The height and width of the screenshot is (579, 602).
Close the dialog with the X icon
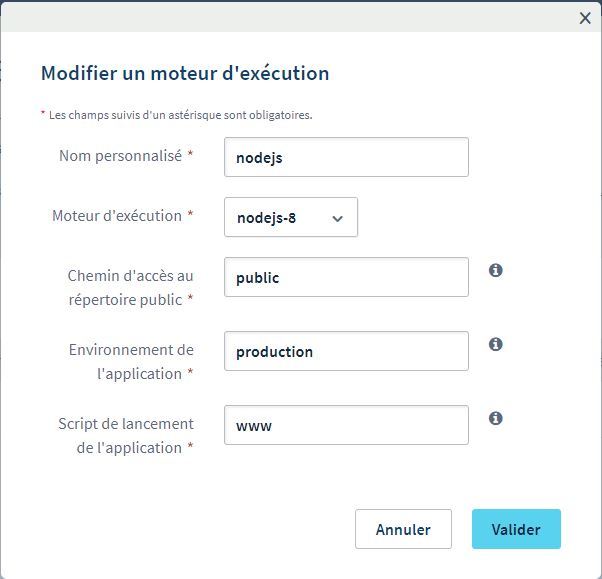pos(585,17)
